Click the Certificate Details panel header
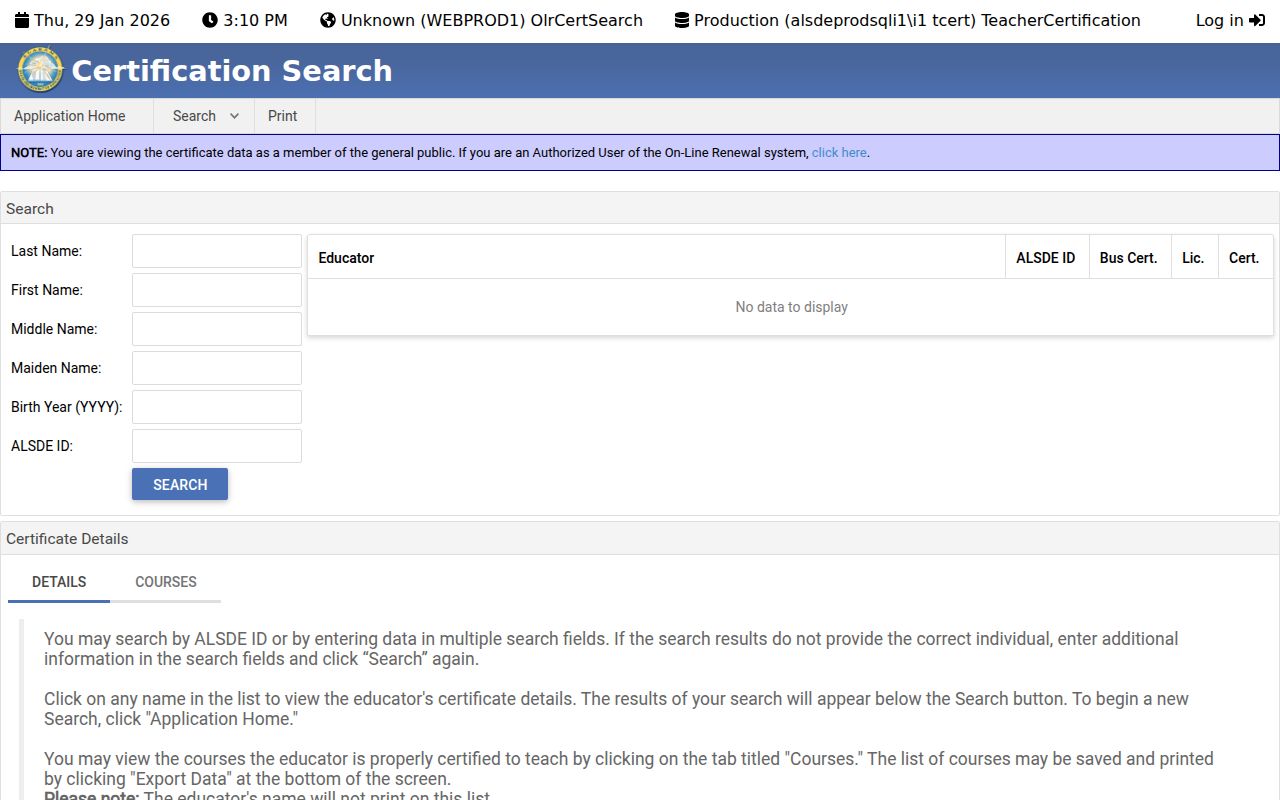Image resolution: width=1280 pixels, height=800 pixels. (640, 538)
